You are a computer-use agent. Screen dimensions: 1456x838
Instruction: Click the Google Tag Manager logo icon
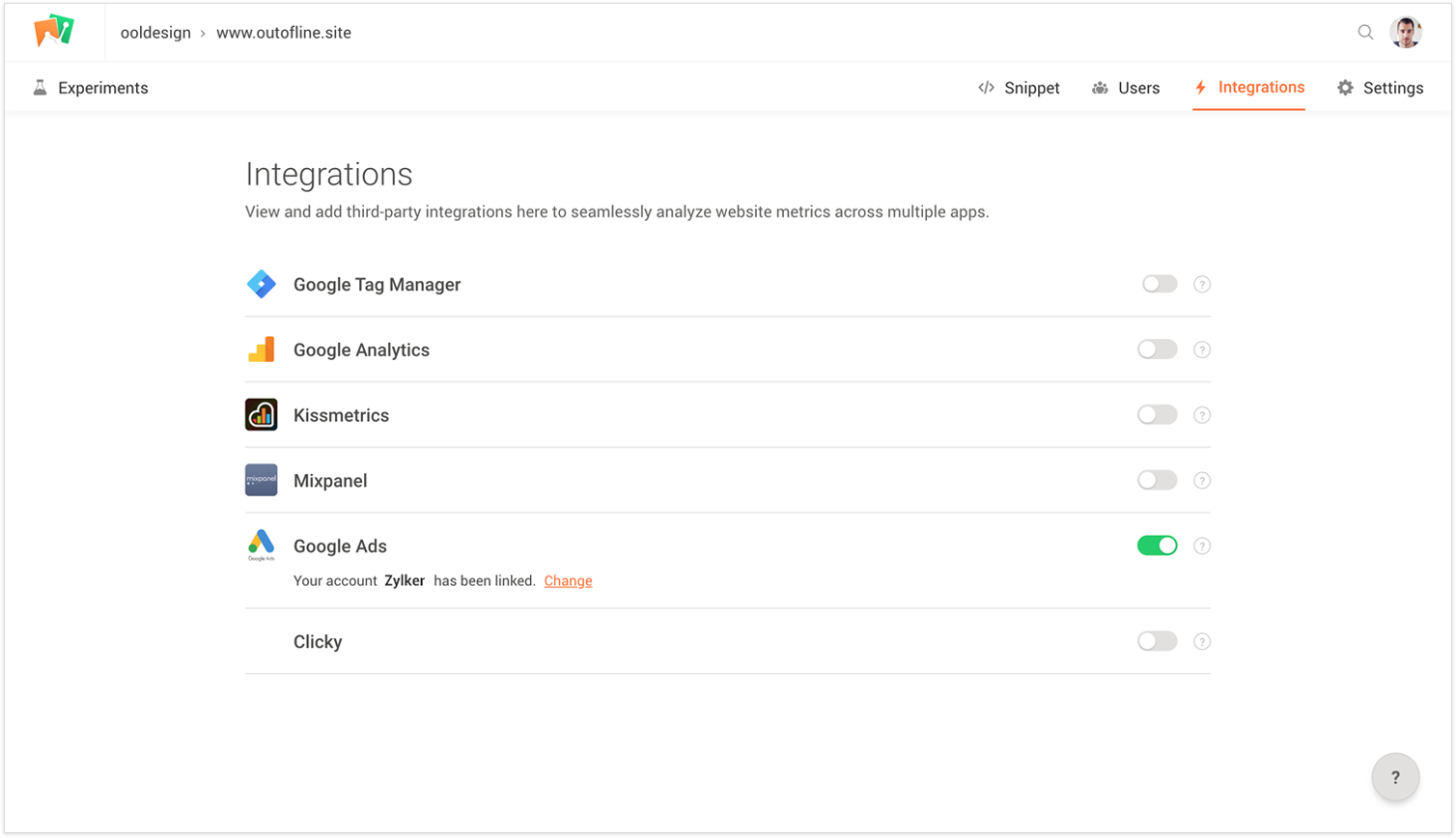click(x=262, y=284)
